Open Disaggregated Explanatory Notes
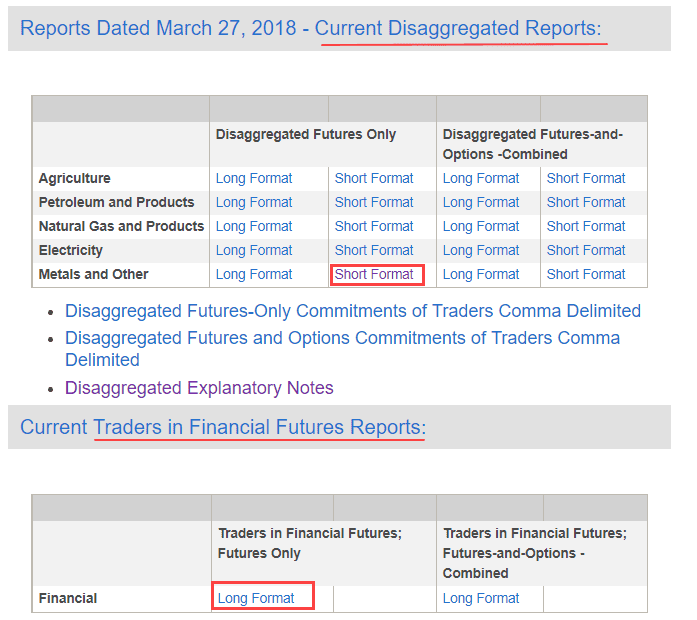Screen dimensions: 697x620 [199, 387]
